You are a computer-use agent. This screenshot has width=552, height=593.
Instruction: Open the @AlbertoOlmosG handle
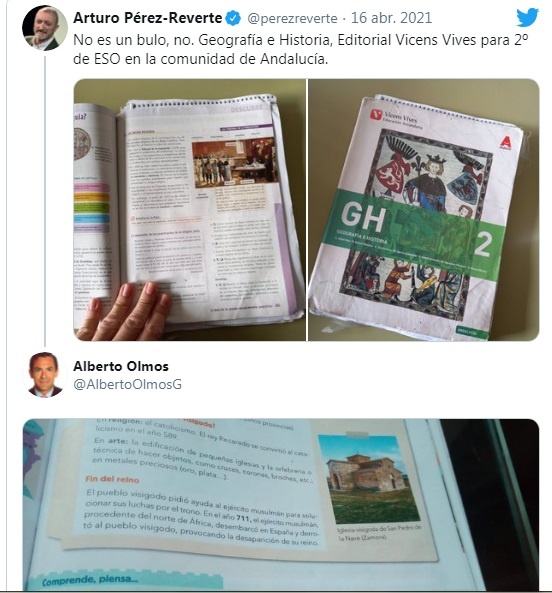[127, 384]
